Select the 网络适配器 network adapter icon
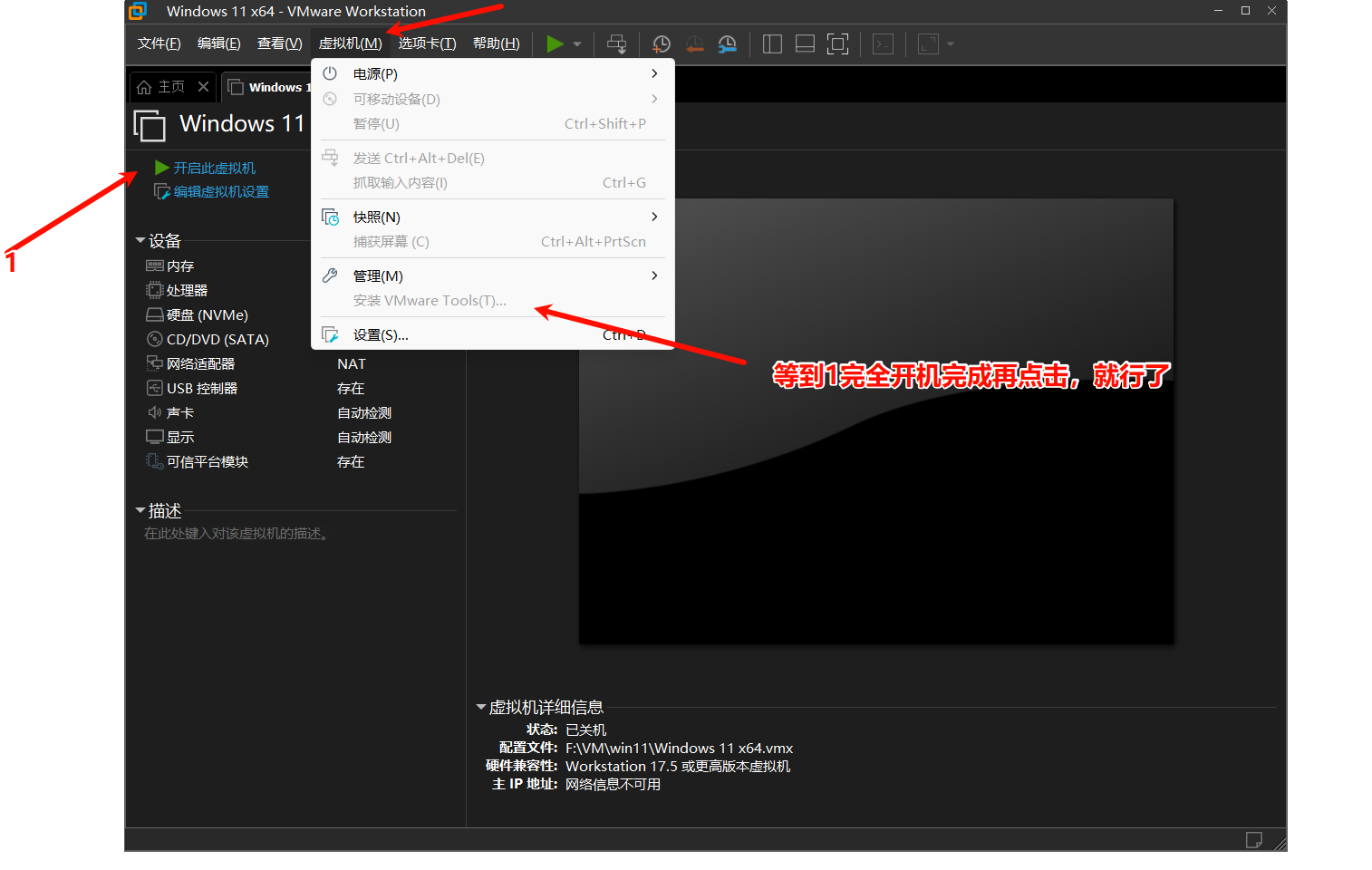Image resolution: width=1372 pixels, height=870 pixels. click(155, 363)
